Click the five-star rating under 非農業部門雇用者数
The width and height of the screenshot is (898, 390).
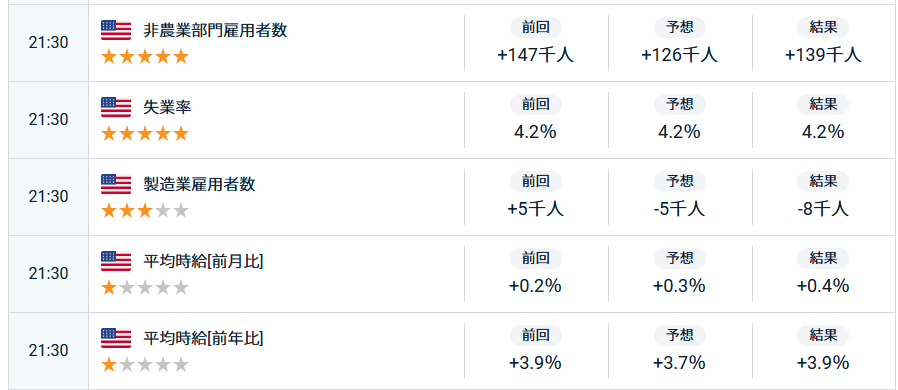[x=145, y=57]
